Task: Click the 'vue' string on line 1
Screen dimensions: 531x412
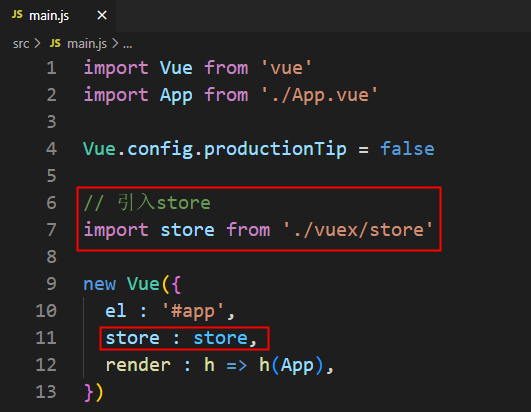Action: click(x=286, y=68)
